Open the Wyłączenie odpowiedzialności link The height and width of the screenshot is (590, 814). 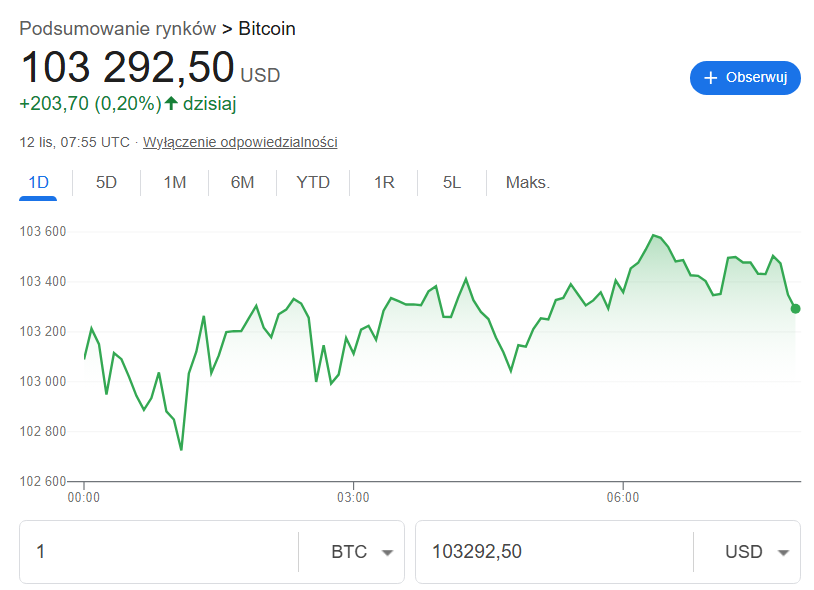(x=243, y=142)
